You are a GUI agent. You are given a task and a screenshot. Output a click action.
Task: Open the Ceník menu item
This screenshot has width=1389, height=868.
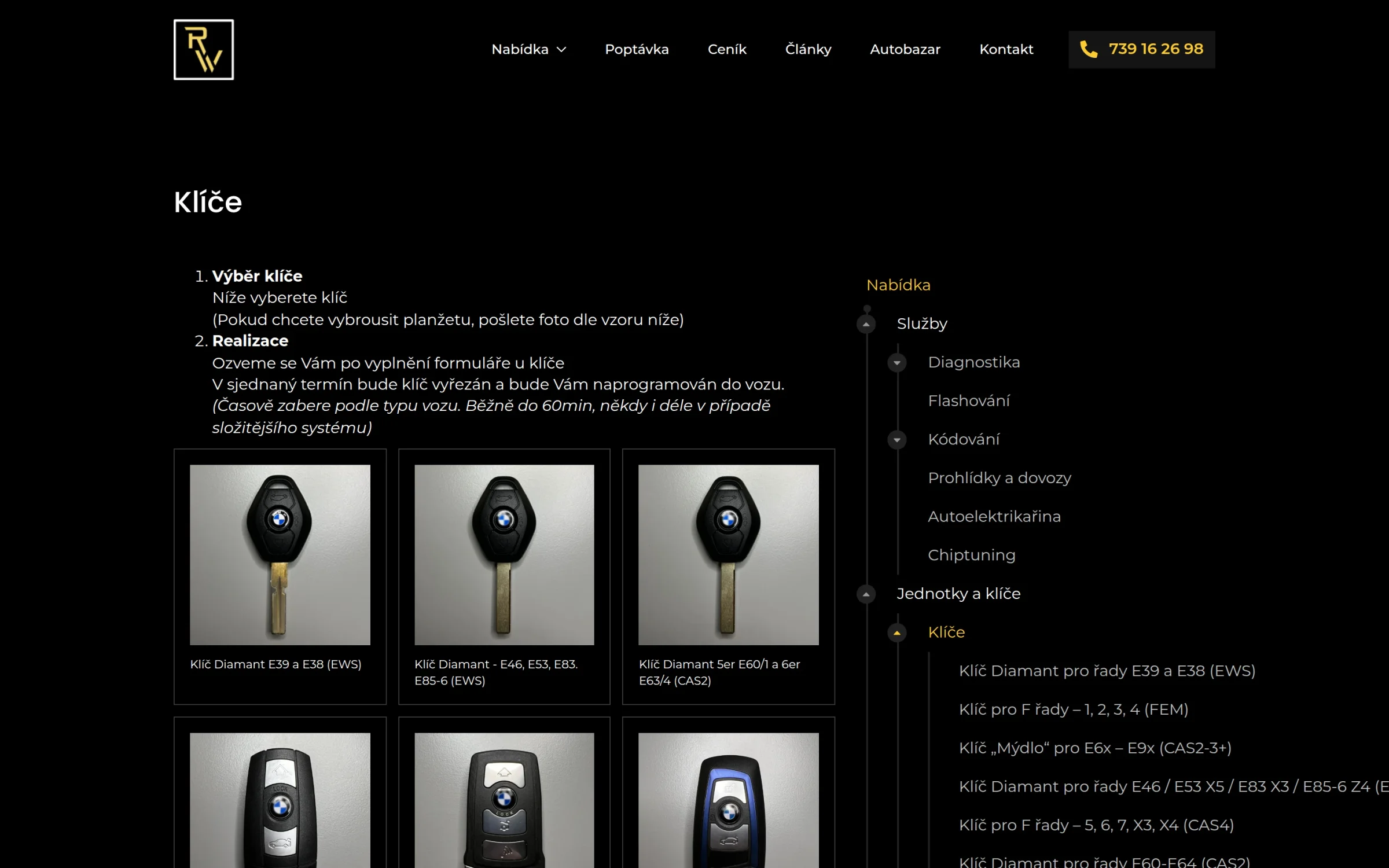727,50
